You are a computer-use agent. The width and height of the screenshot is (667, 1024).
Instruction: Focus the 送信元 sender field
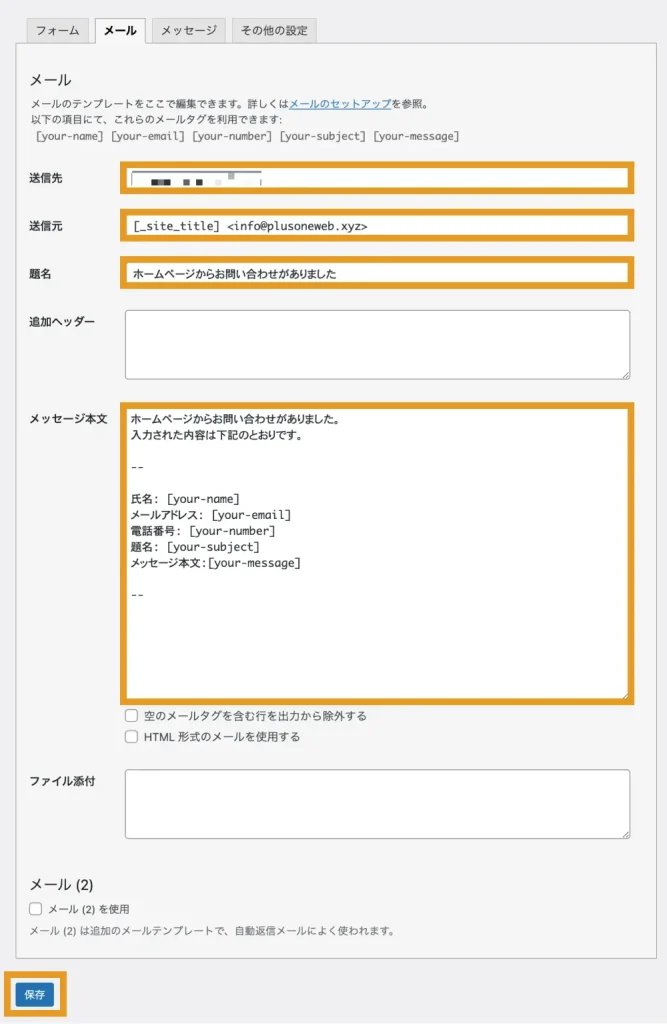coord(377,226)
